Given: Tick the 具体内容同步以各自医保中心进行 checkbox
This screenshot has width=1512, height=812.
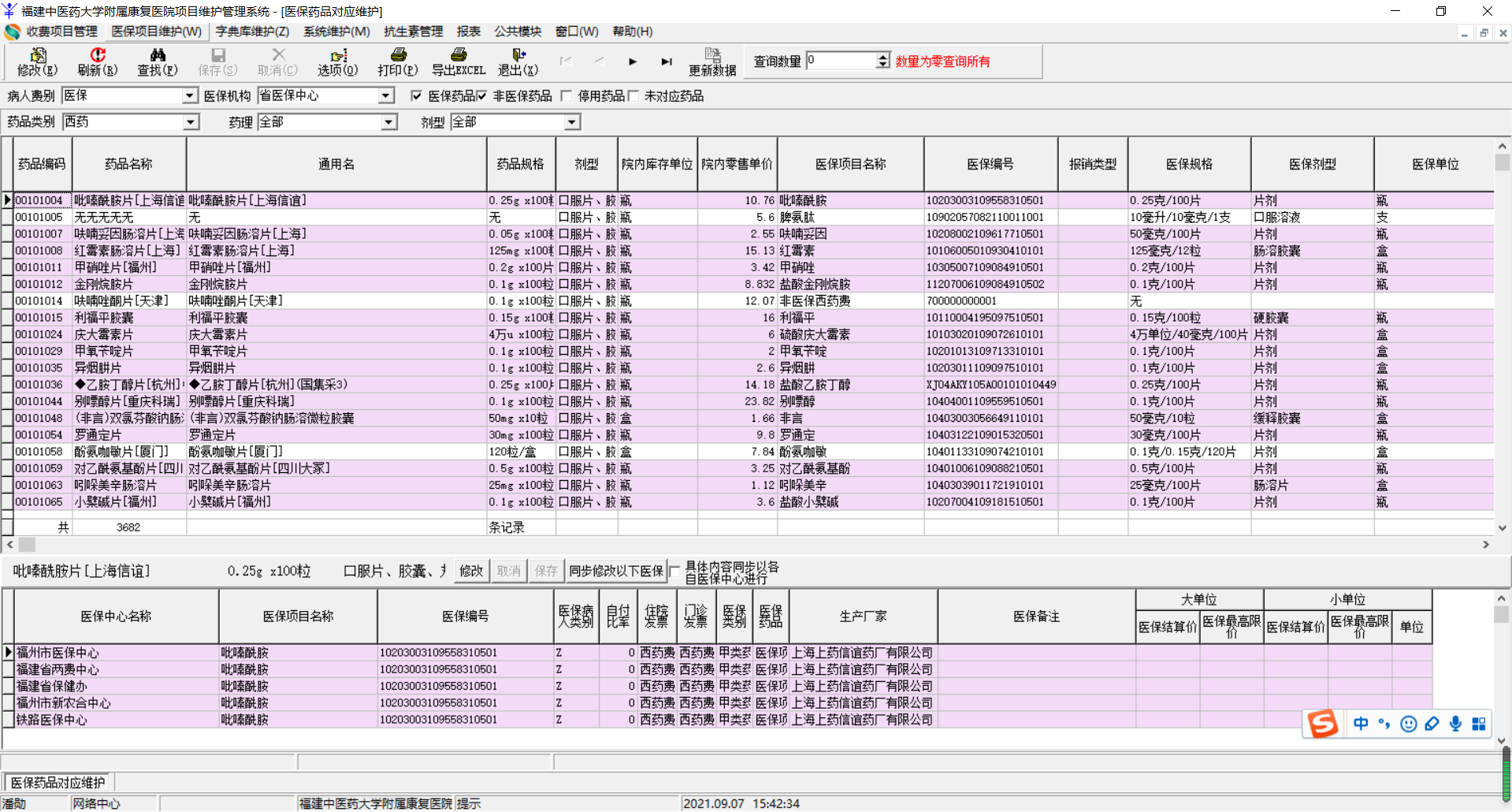Looking at the screenshot, I should pyautogui.click(x=674, y=572).
